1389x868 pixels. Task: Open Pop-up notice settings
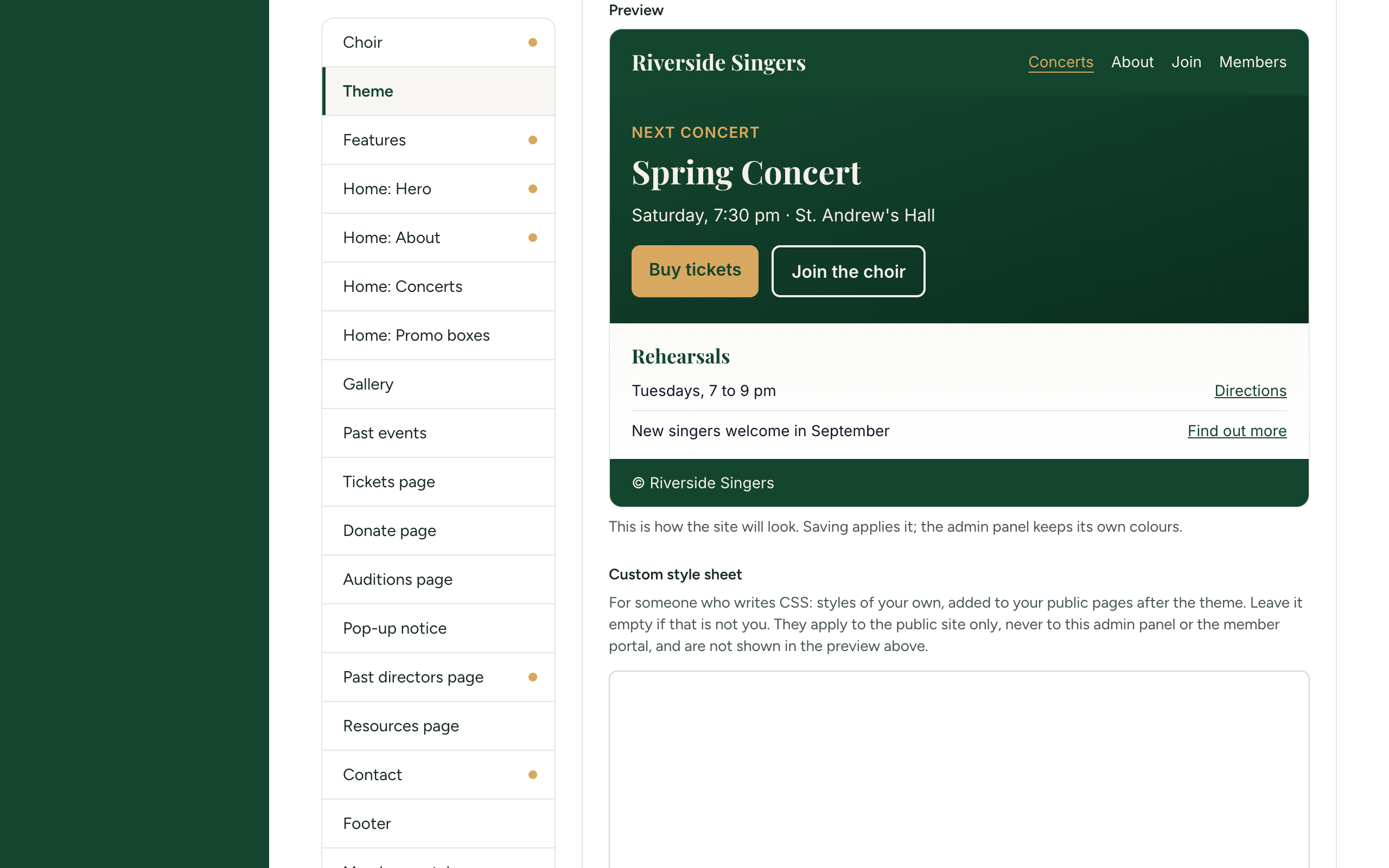pos(438,628)
